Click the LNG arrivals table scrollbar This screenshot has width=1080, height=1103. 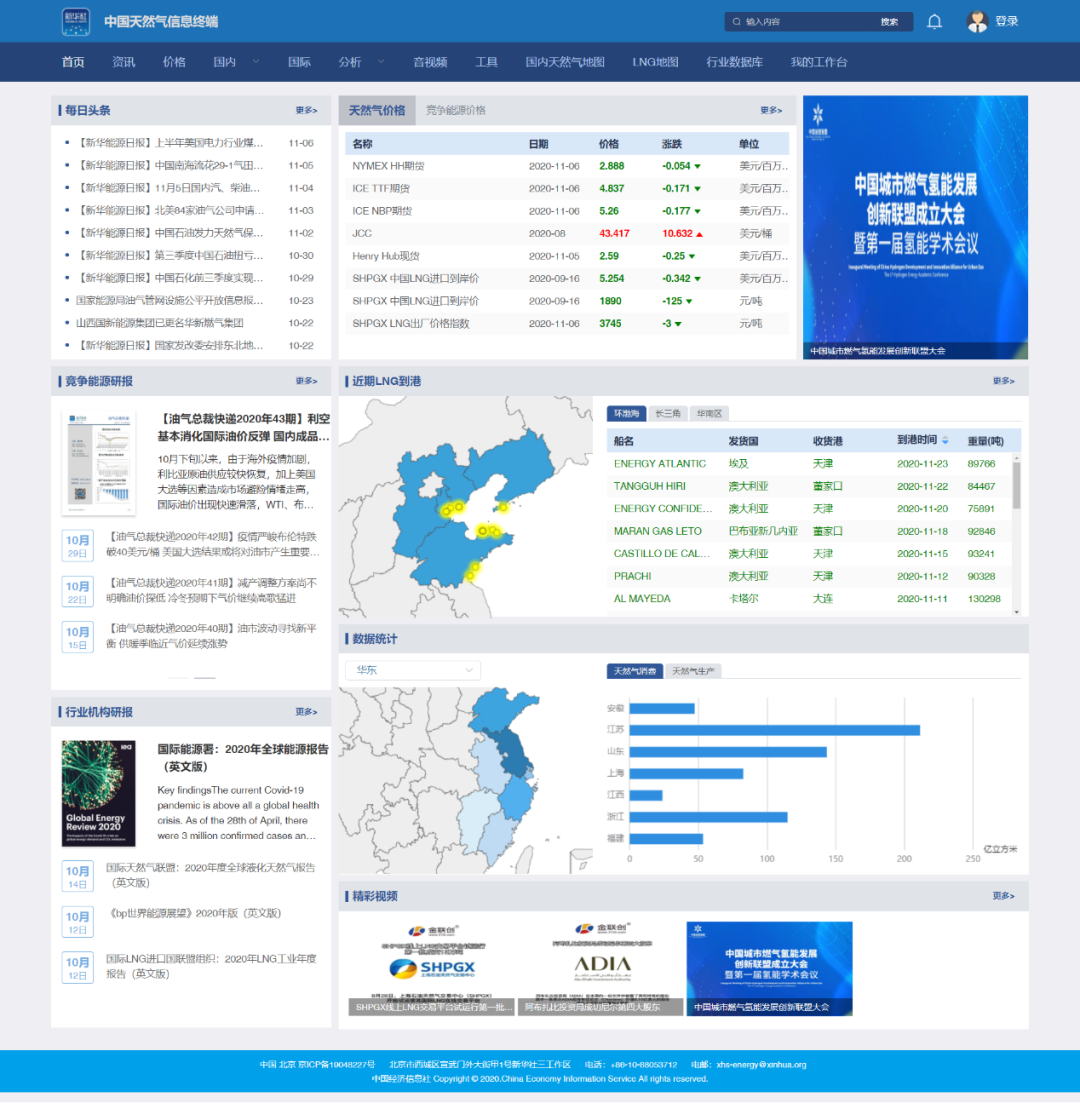tap(1017, 485)
